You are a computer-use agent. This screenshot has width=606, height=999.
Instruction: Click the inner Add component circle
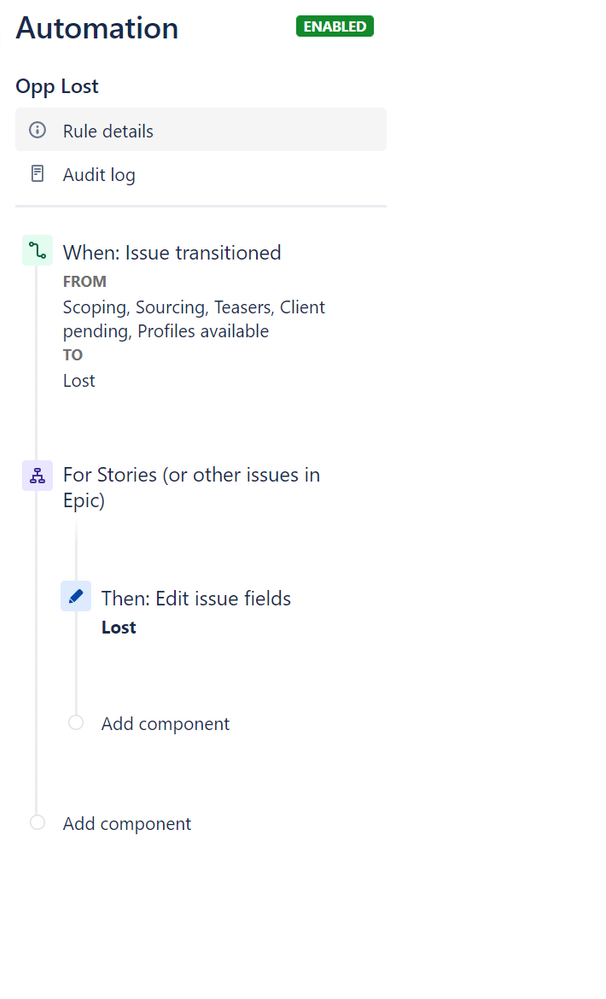point(76,722)
